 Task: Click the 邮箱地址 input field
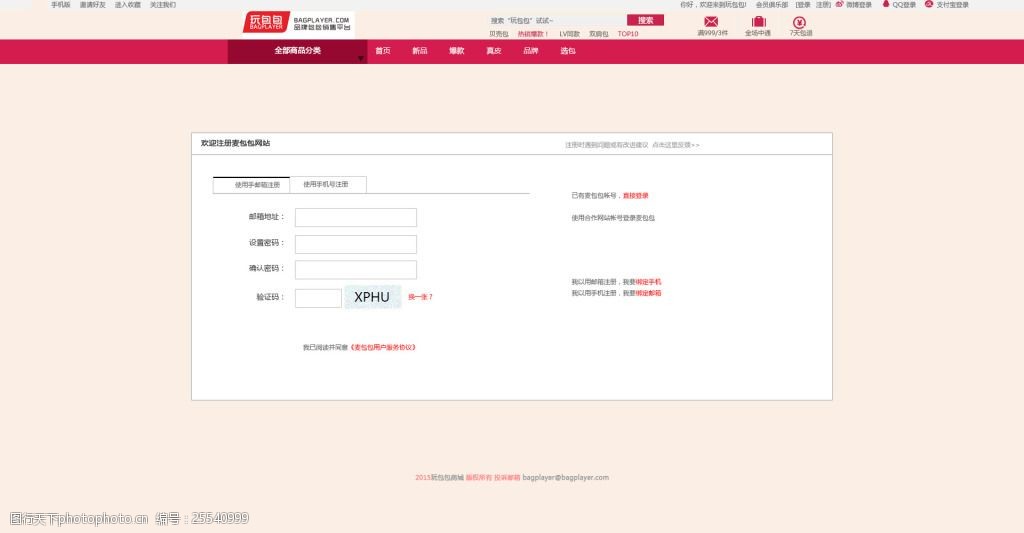(x=356, y=217)
